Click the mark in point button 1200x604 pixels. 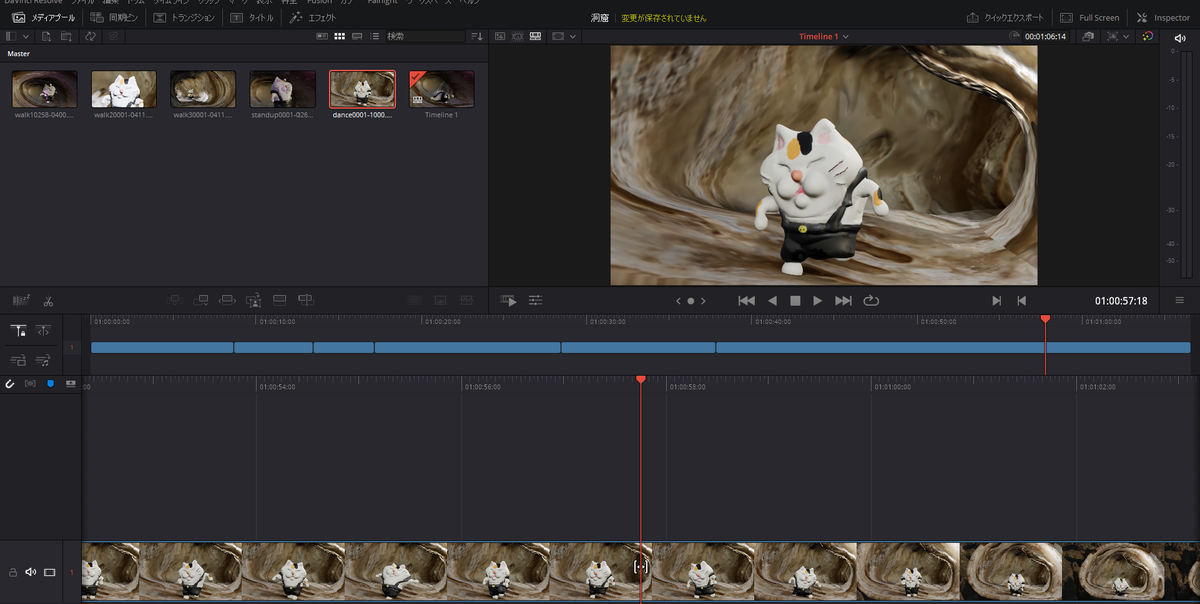pyautogui.click(x=996, y=300)
